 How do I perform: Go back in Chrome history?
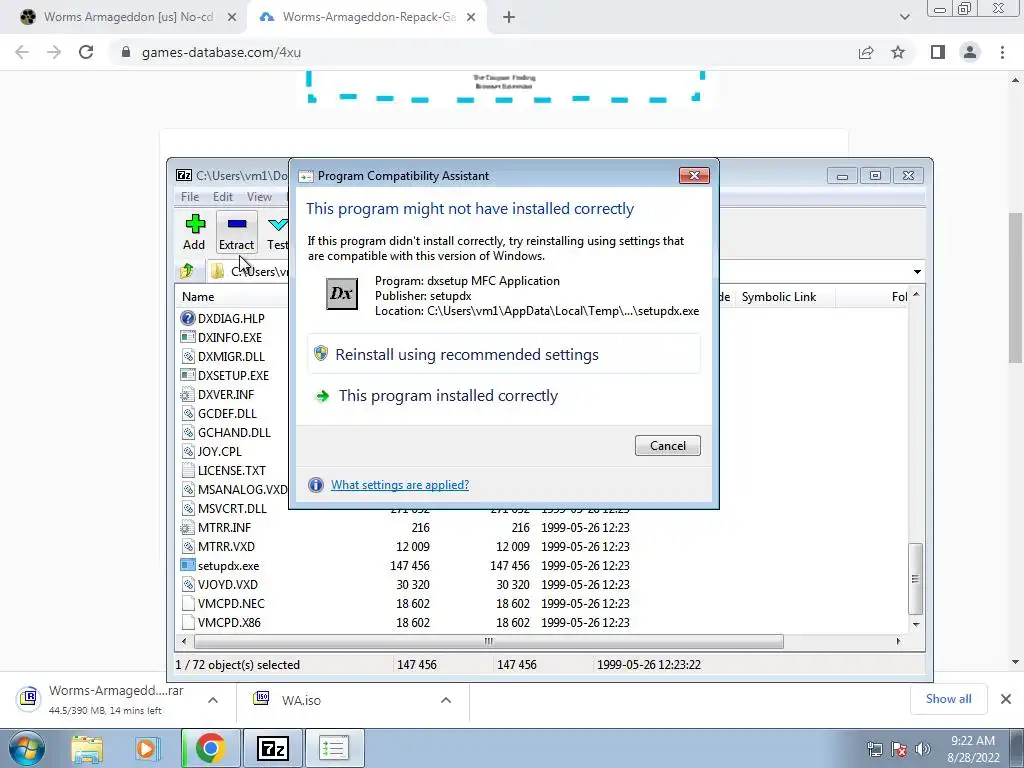coord(22,52)
